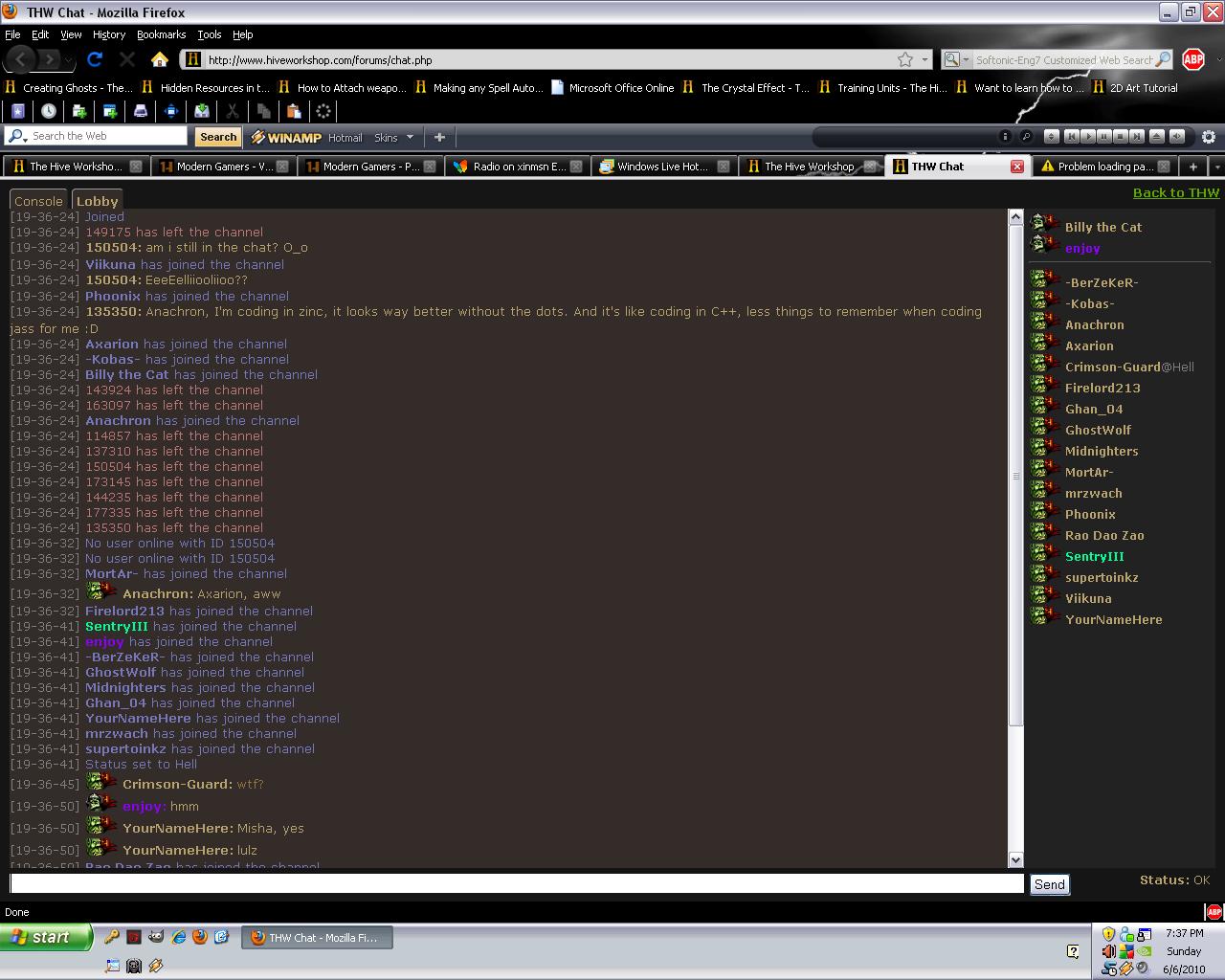Skip to next track on Winamp toolbar
The height and width of the screenshot is (980, 1225).
coord(1136,136)
